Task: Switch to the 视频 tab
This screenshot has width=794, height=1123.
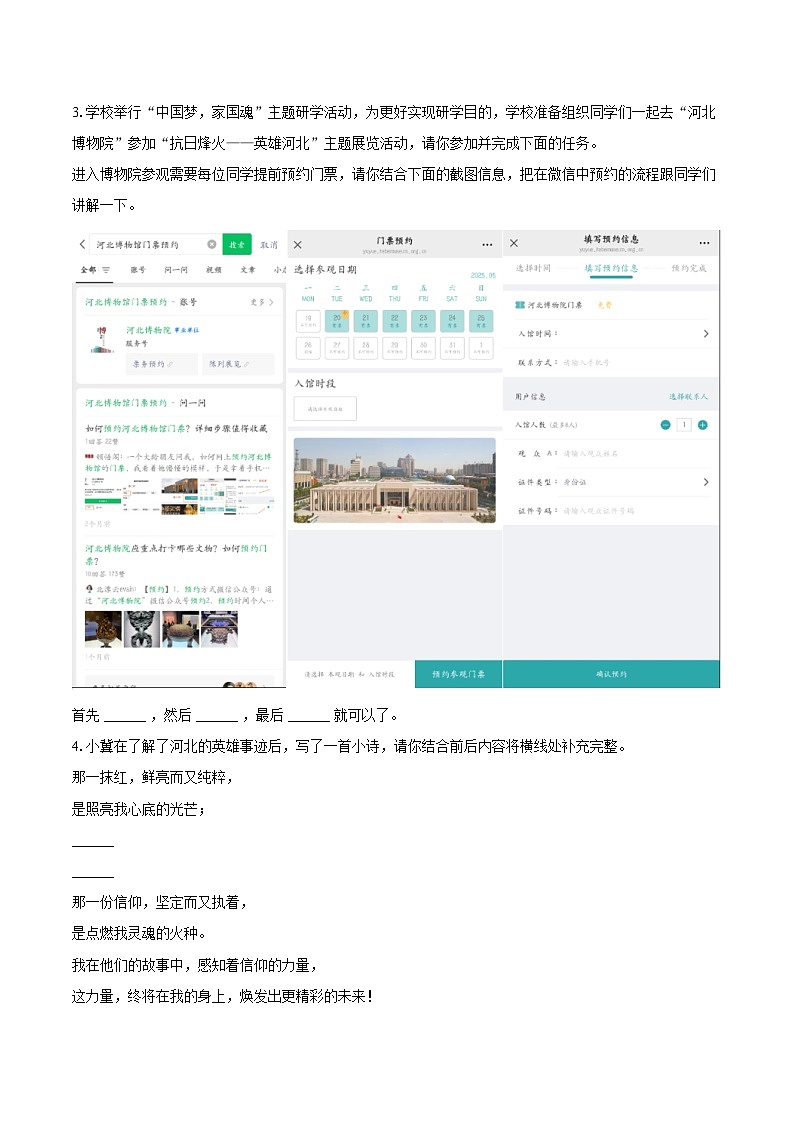Action: [x=214, y=270]
